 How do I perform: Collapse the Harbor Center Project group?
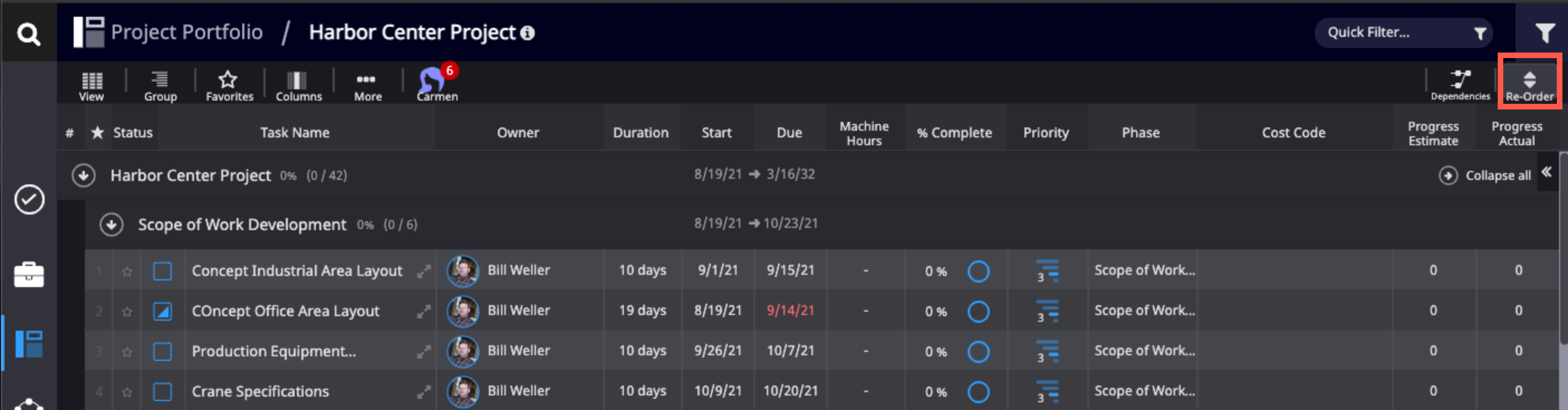[83, 175]
